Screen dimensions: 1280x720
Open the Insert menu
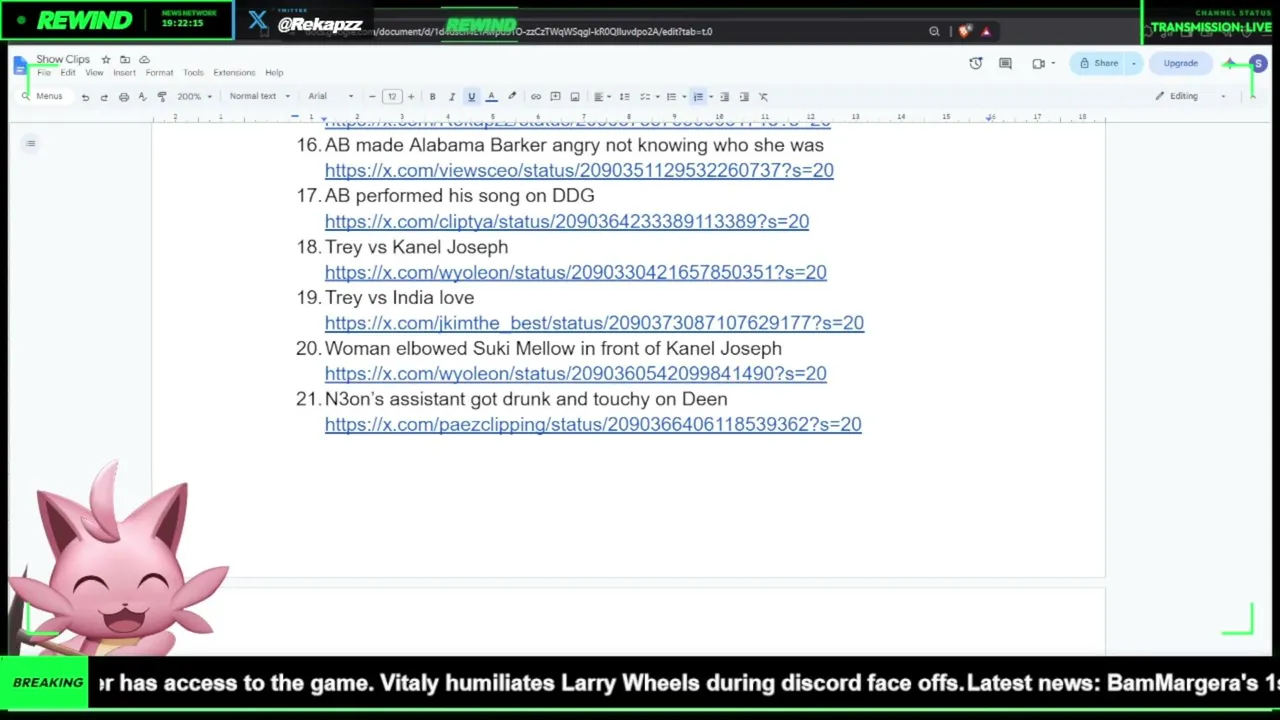[124, 73]
